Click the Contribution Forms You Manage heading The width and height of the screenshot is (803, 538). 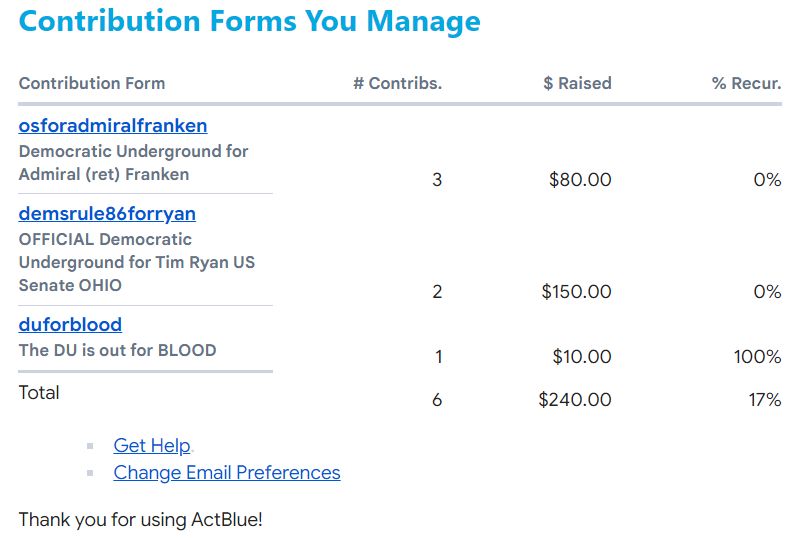250,21
